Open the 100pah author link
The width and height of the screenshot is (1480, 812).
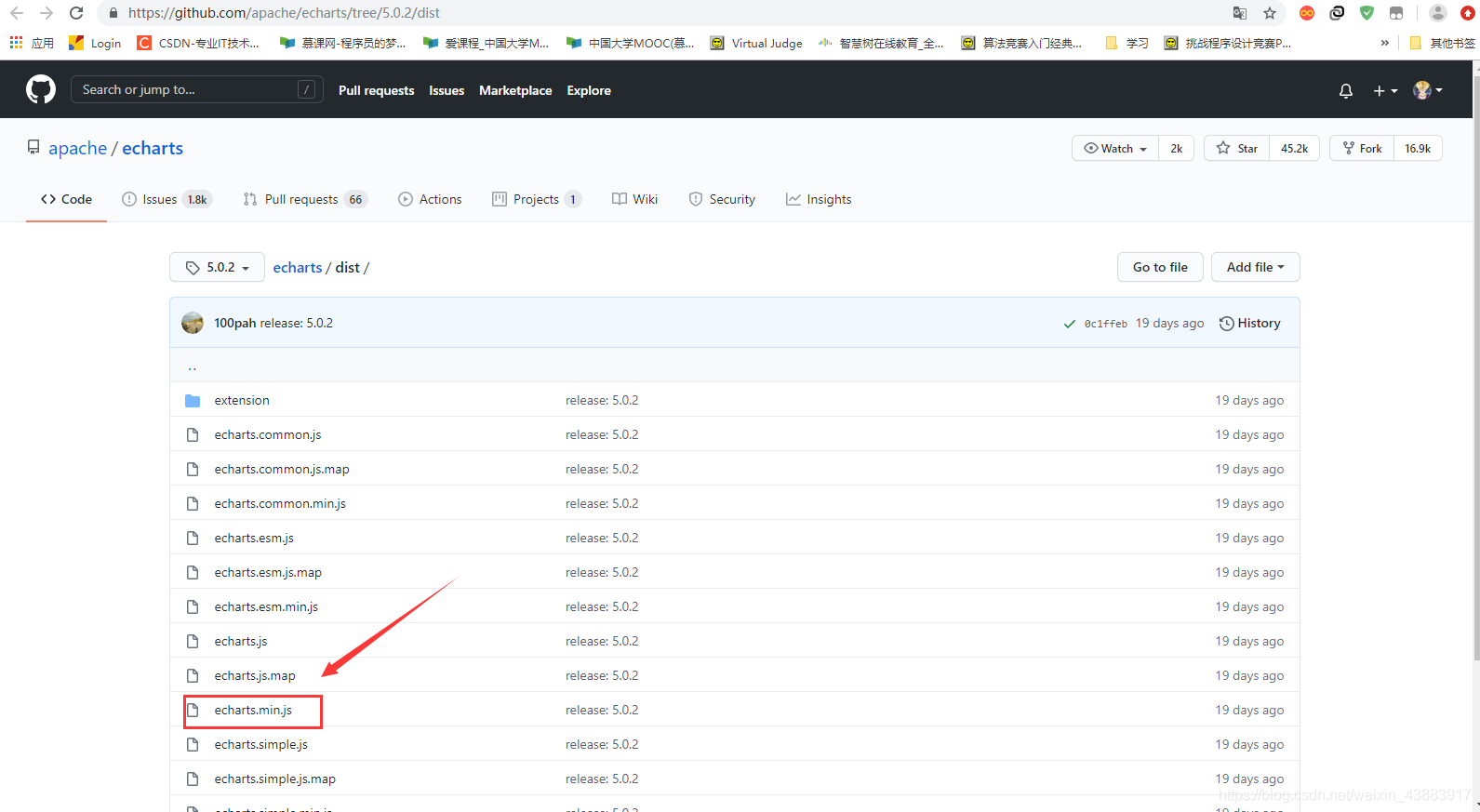point(234,323)
